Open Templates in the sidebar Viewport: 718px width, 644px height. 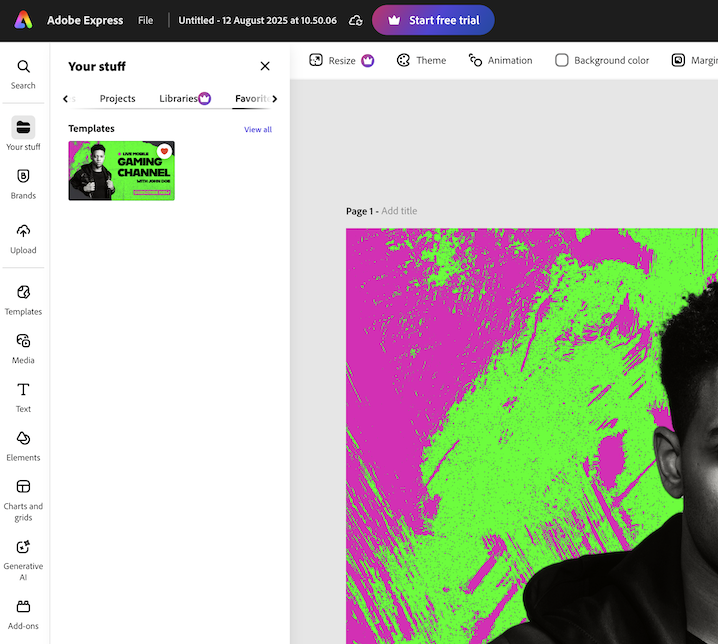pos(23,300)
